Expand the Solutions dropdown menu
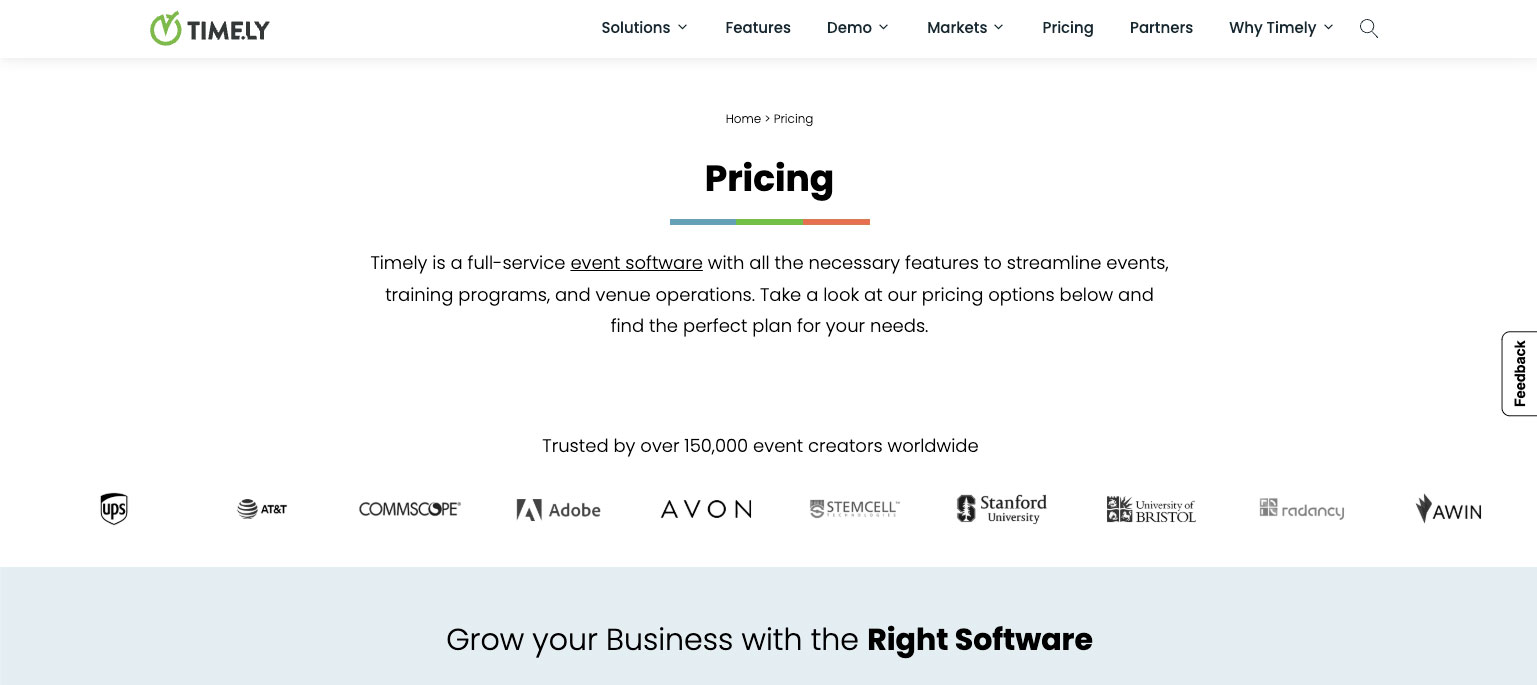This screenshot has width=1537, height=685. 644,28
